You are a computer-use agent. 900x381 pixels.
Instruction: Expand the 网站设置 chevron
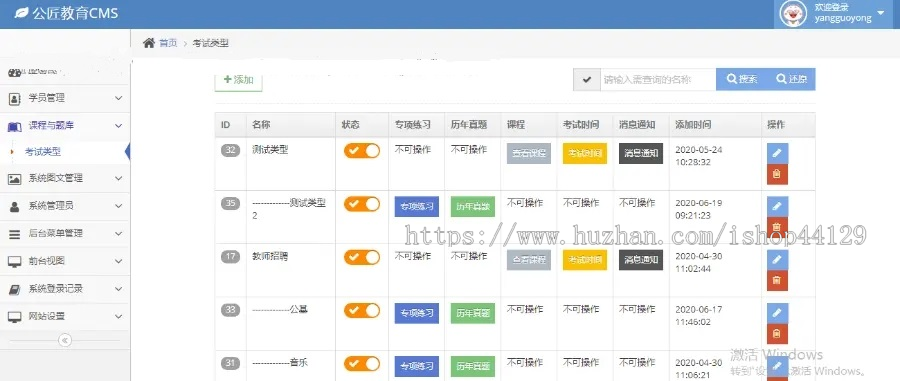click(118, 316)
